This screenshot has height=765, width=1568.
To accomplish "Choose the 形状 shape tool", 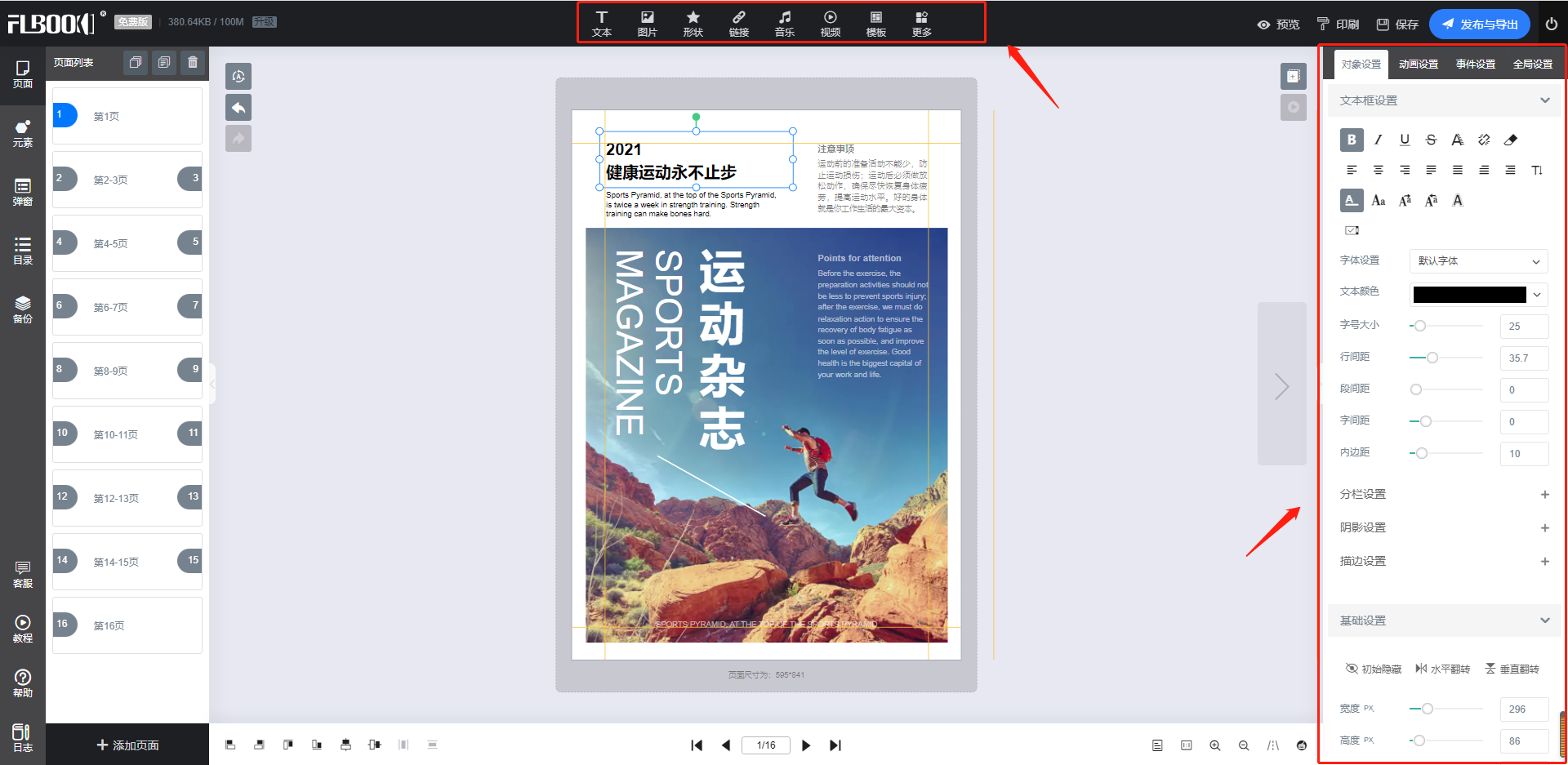I will (693, 24).
